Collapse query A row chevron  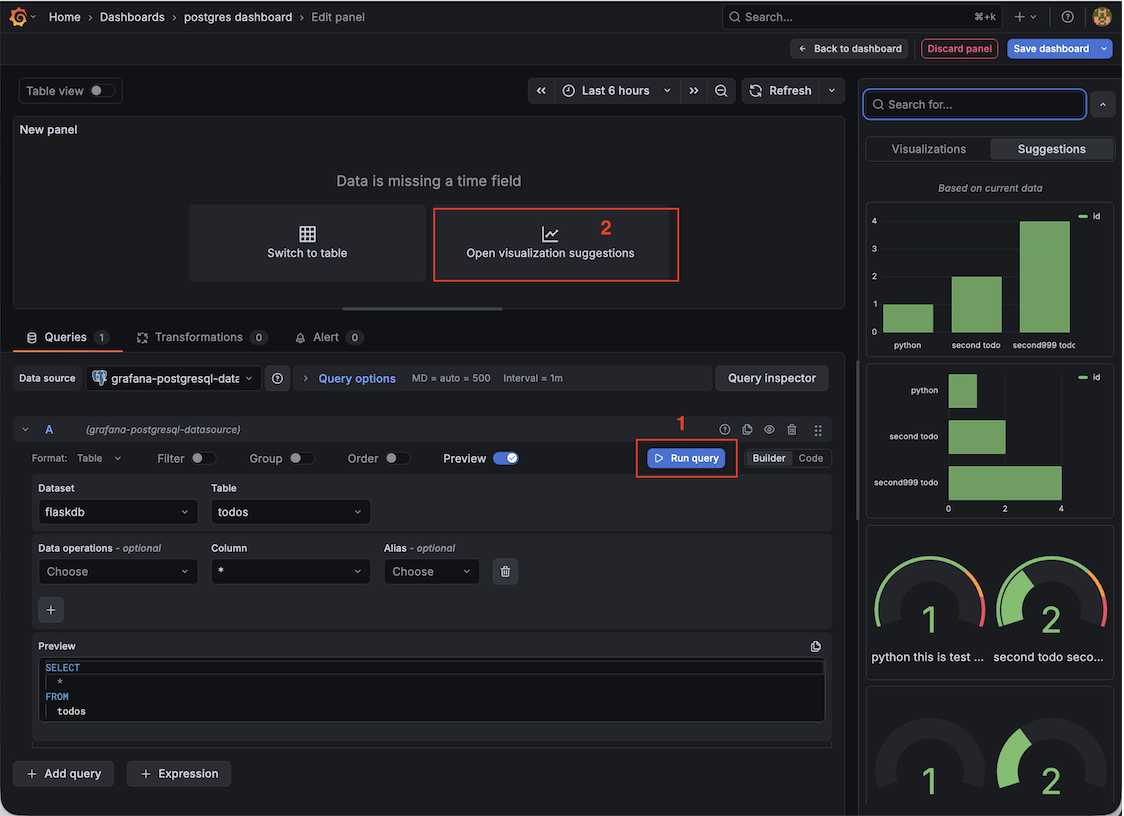(25, 430)
